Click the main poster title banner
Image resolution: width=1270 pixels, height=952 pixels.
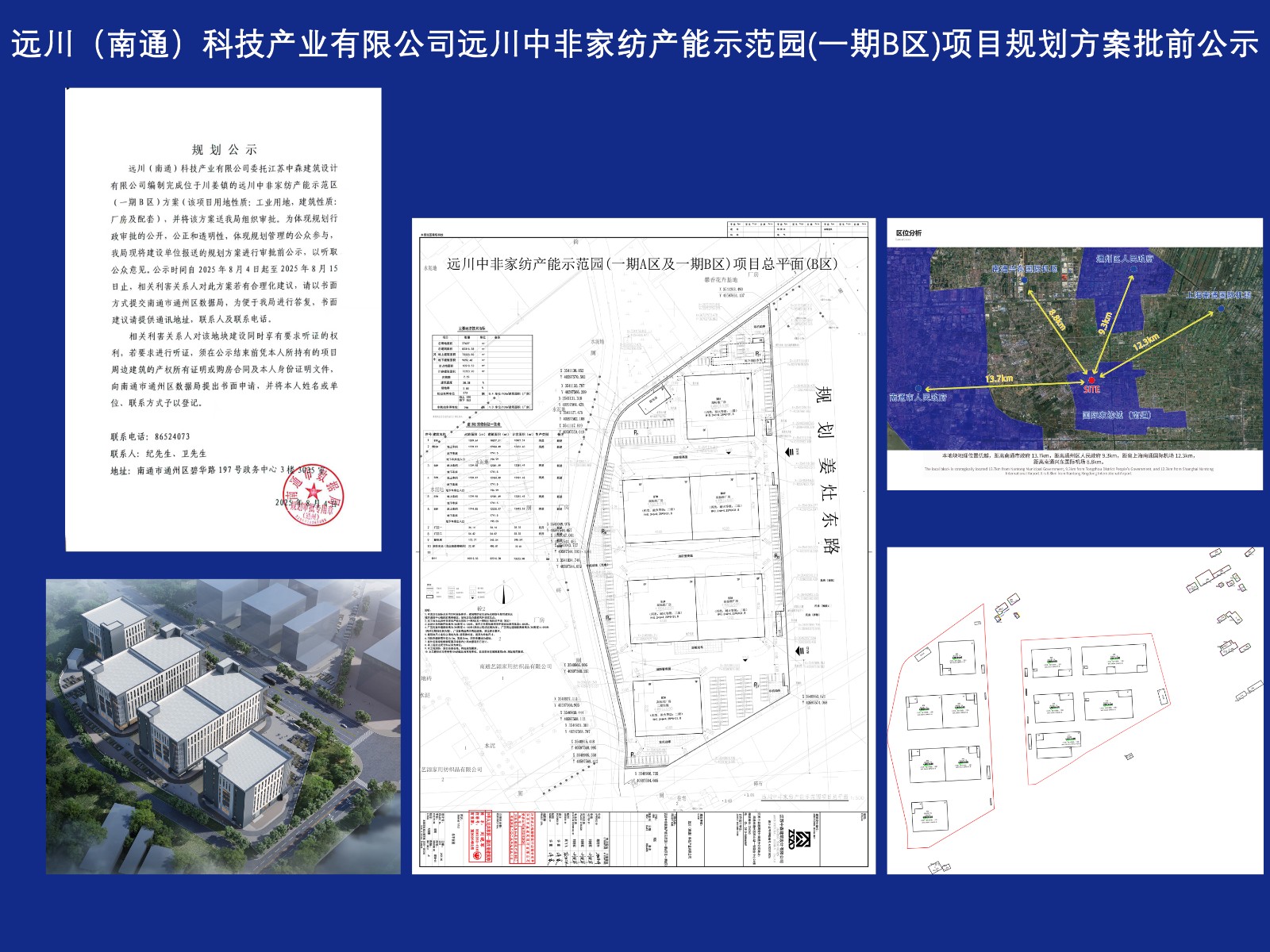(635, 44)
